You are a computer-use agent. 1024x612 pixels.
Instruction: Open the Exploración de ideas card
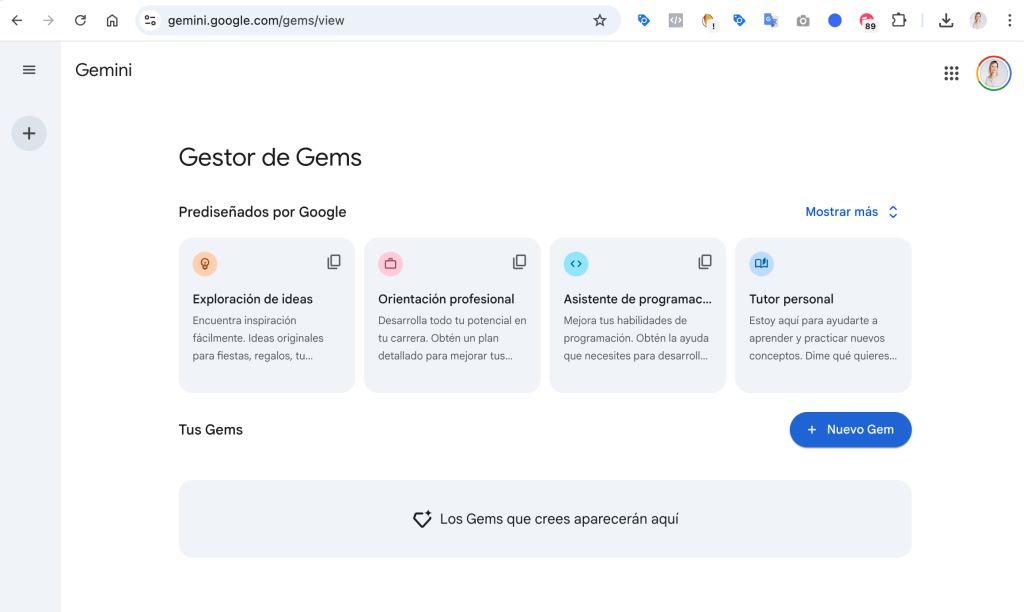(x=266, y=315)
